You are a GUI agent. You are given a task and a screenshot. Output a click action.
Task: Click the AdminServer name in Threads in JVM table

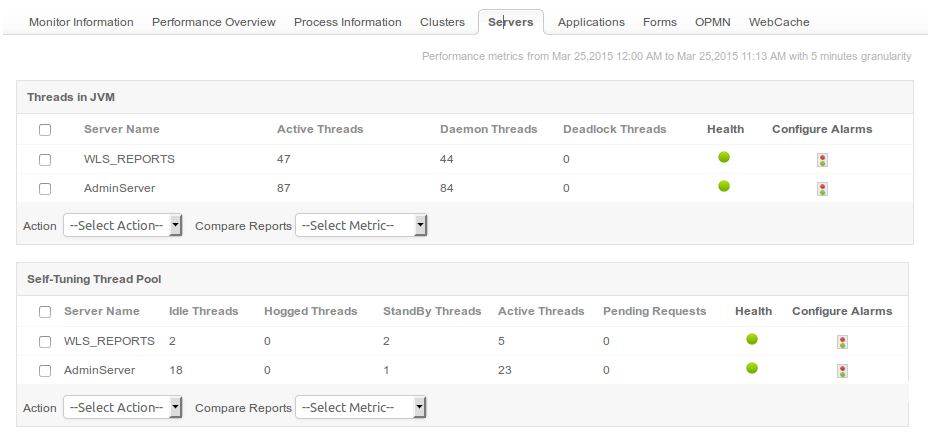[x=119, y=188]
